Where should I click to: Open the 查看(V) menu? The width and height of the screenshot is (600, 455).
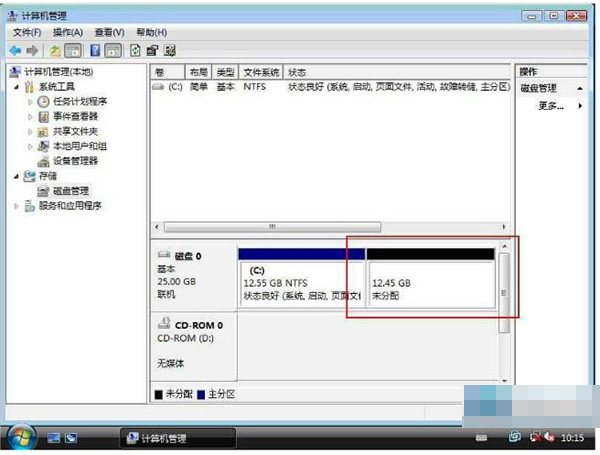(x=108, y=32)
